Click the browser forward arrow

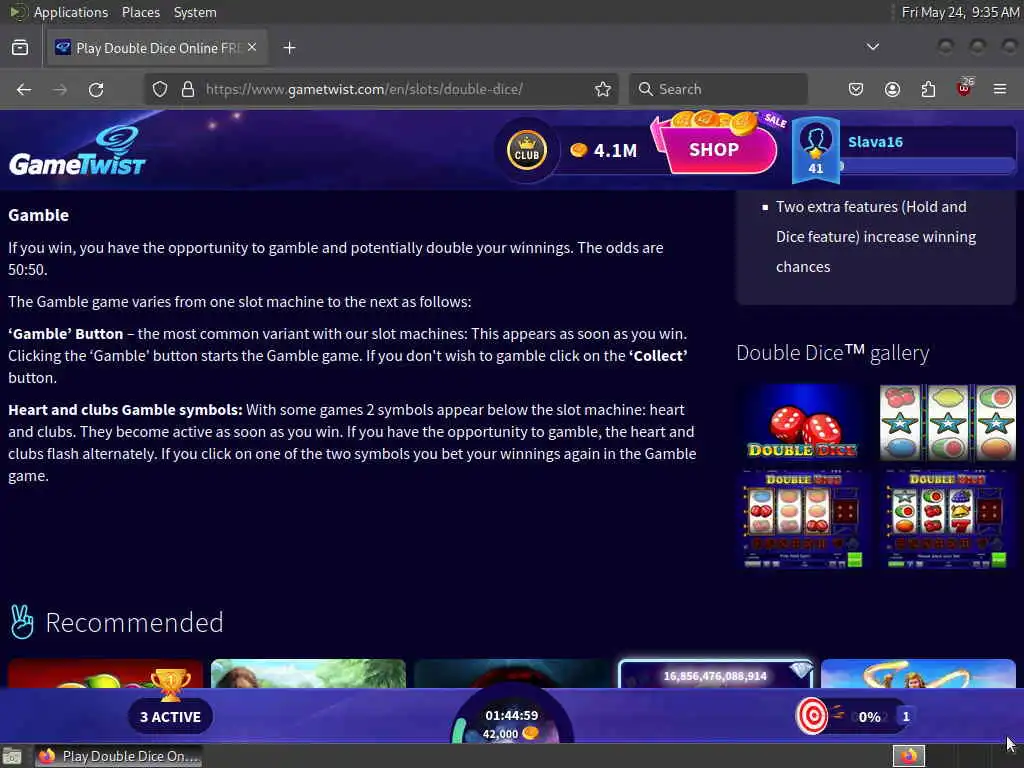click(60, 89)
